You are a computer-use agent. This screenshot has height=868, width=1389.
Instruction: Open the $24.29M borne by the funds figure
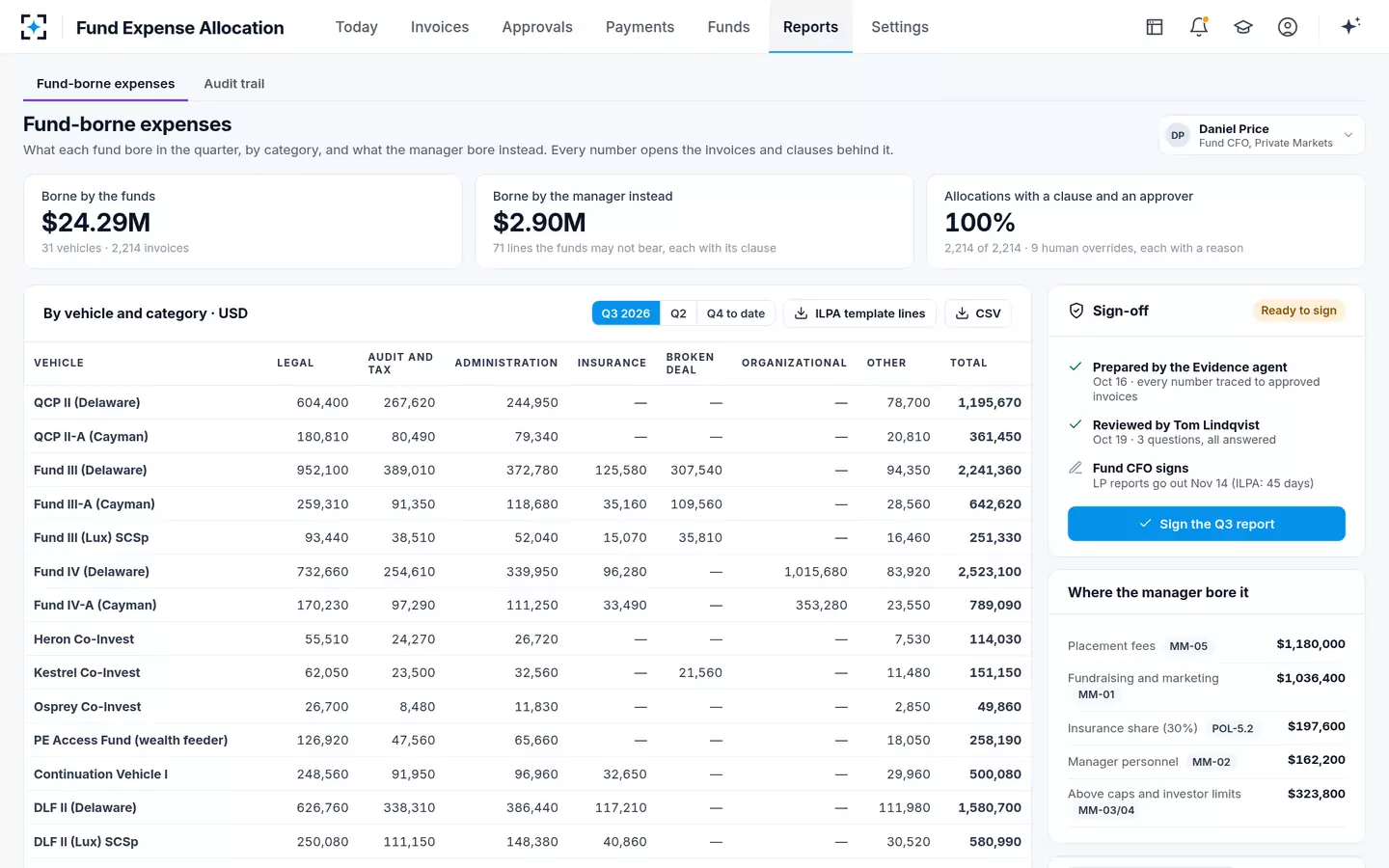pyautogui.click(x=95, y=223)
